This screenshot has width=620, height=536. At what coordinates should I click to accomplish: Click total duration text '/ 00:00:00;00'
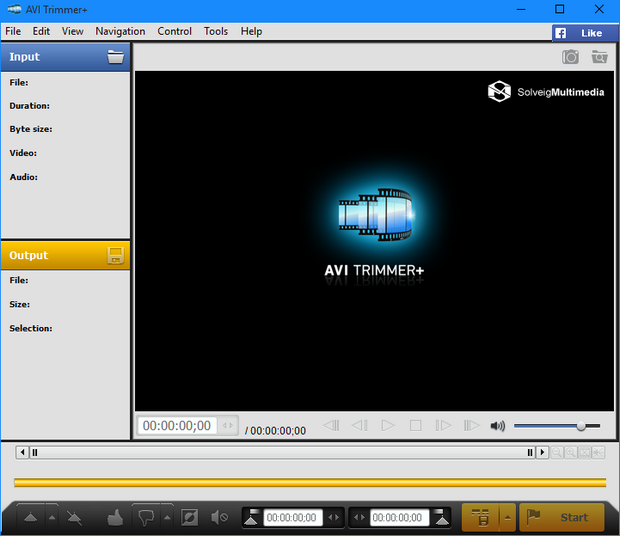275,431
